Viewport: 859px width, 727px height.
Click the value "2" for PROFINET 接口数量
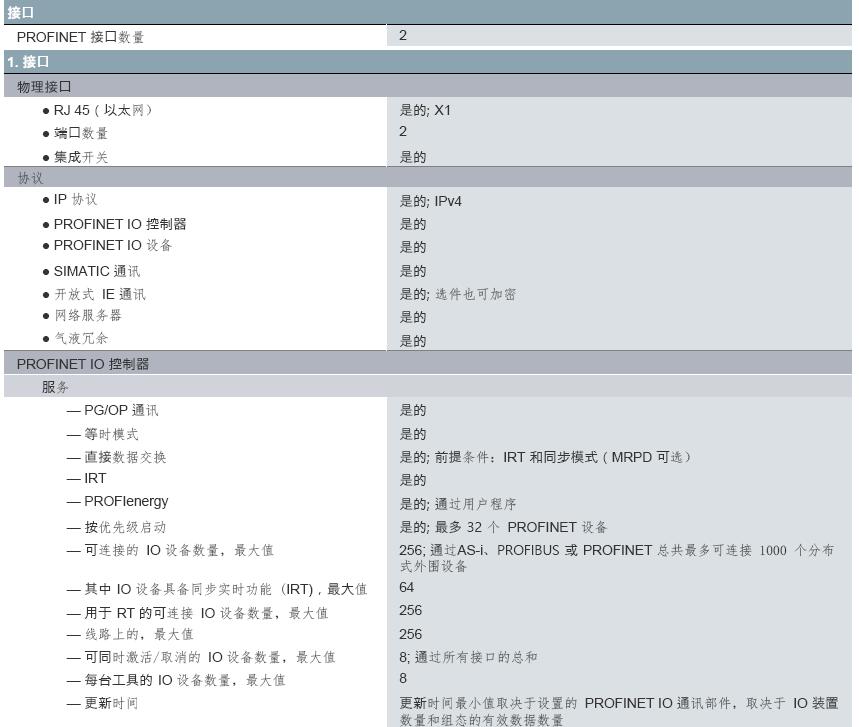[x=403, y=36]
